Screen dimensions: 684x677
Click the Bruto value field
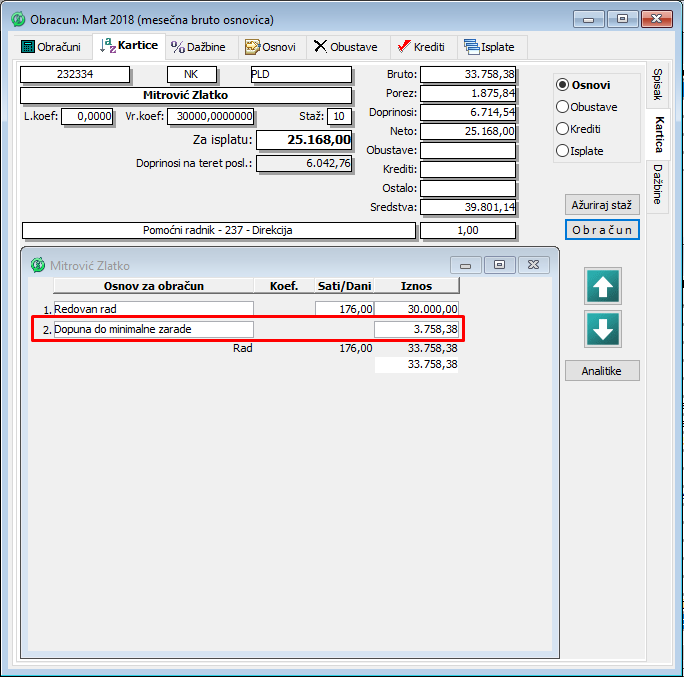click(468, 74)
